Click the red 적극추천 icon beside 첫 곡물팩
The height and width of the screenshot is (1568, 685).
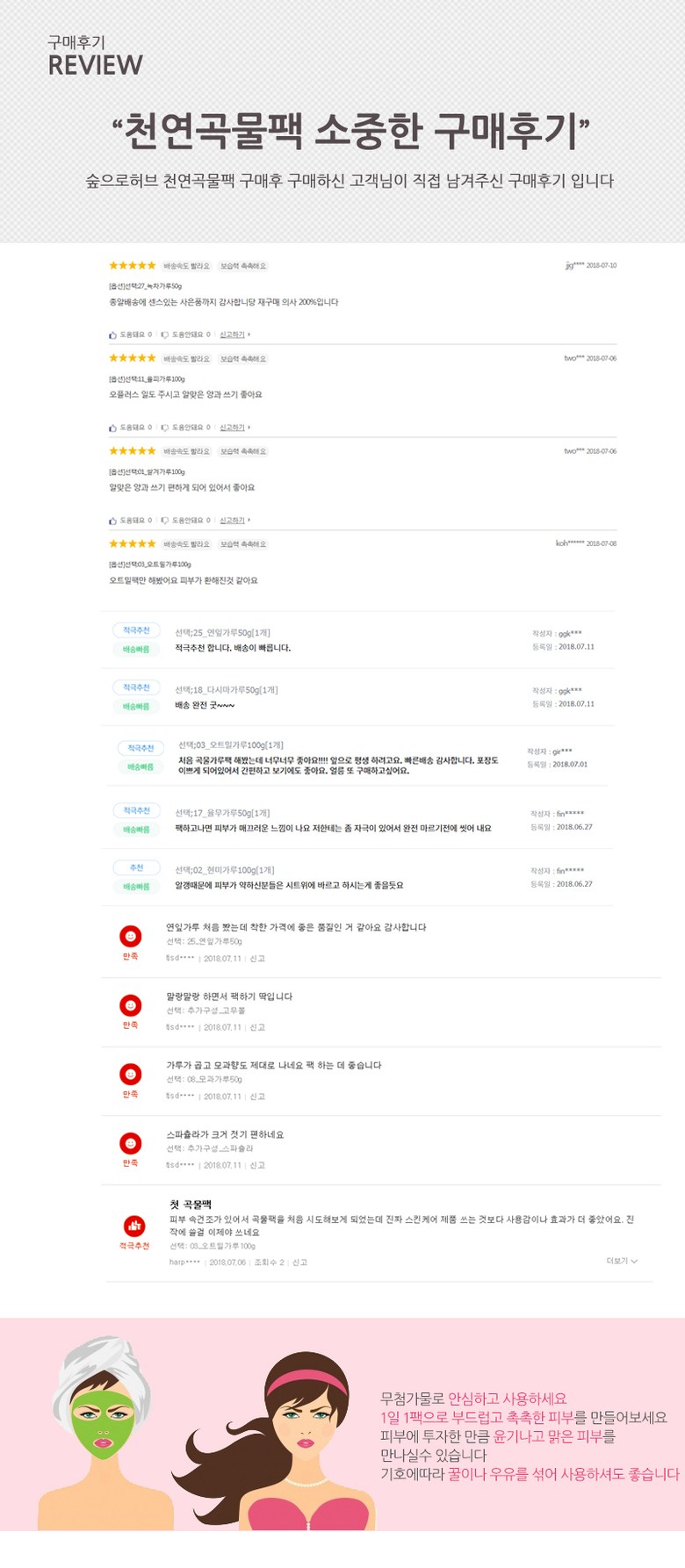[x=134, y=1225]
